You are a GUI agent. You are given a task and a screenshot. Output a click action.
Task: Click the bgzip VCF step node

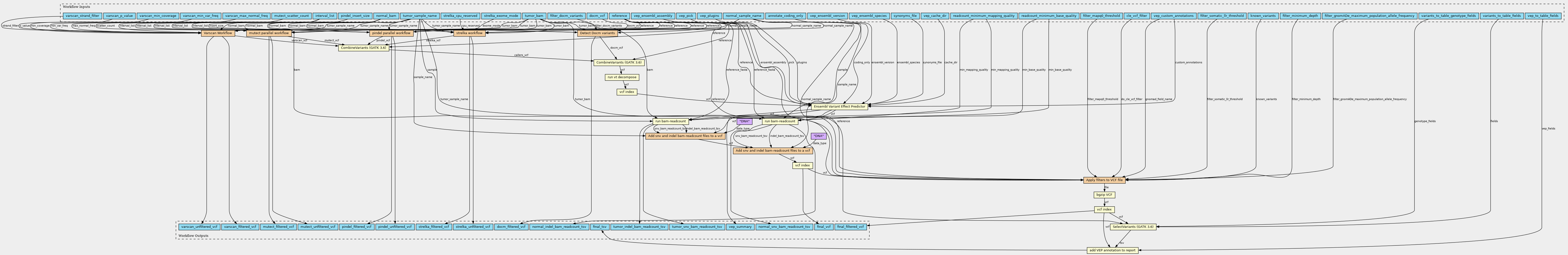point(1104,195)
